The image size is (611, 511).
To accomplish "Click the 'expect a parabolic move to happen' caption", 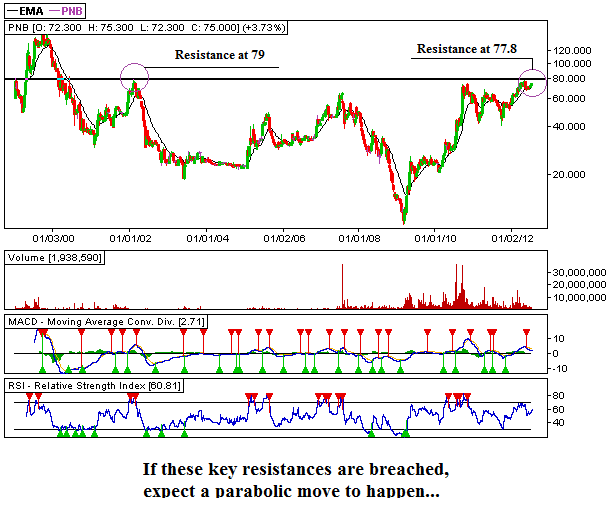I will [291, 491].
